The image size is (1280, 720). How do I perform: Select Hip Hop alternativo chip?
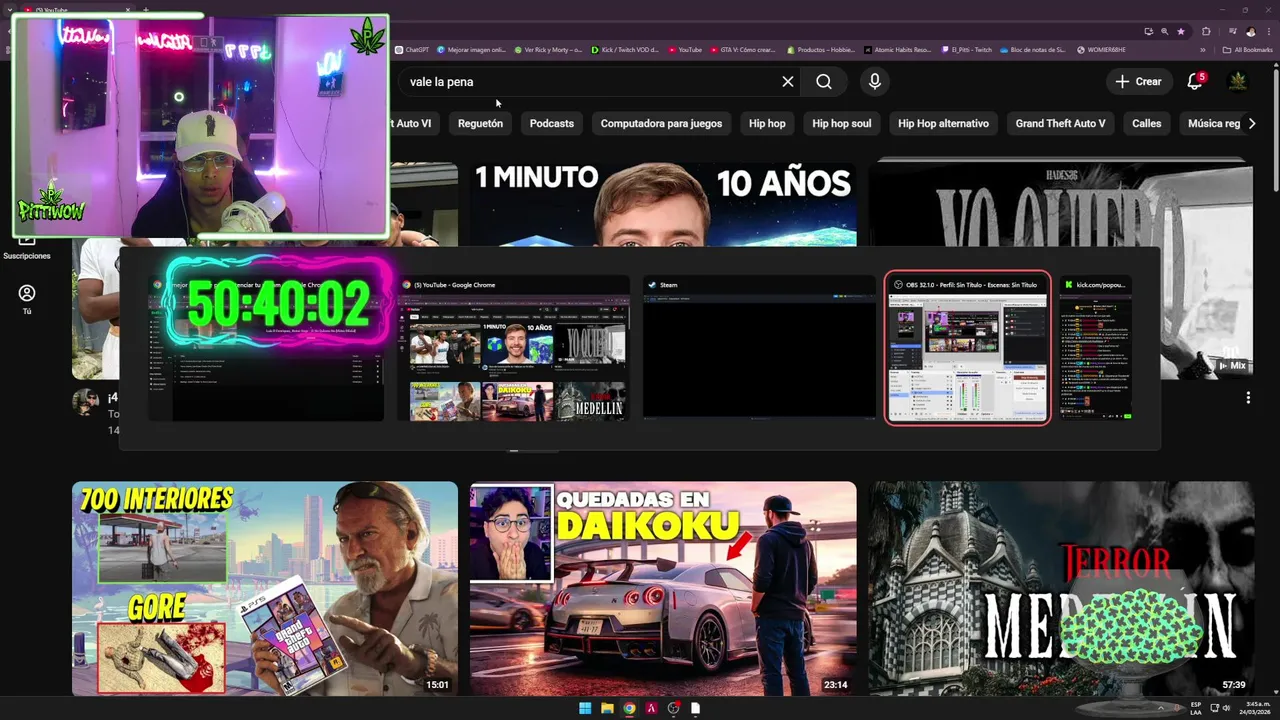tap(943, 124)
